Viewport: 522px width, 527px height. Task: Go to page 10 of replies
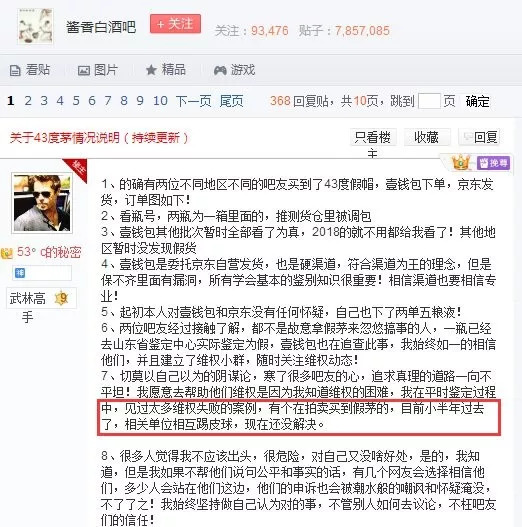click(160, 101)
